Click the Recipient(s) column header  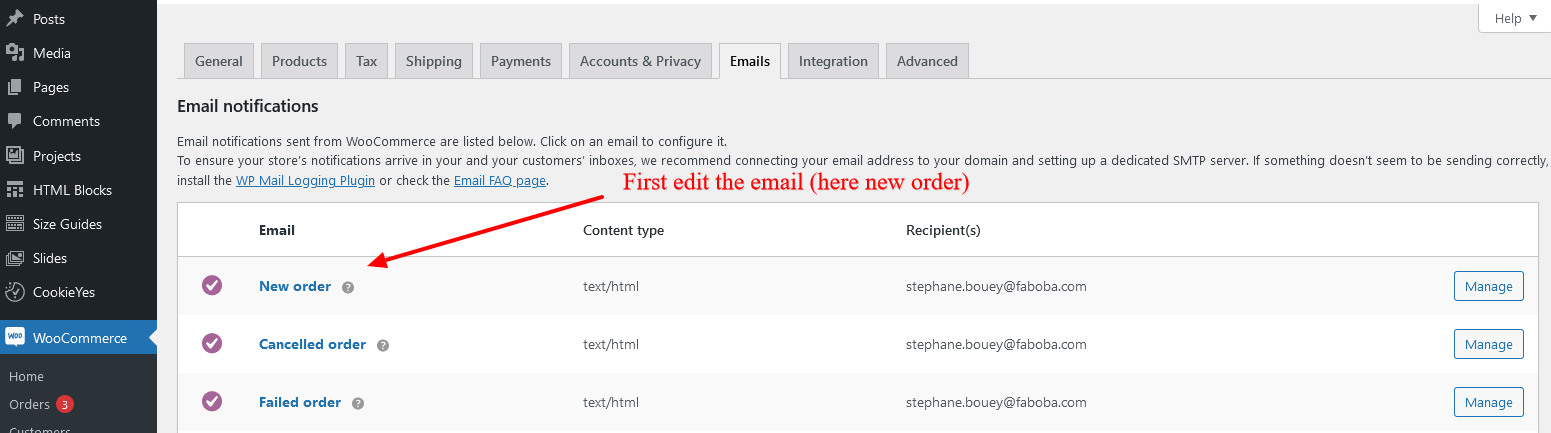[943, 230]
